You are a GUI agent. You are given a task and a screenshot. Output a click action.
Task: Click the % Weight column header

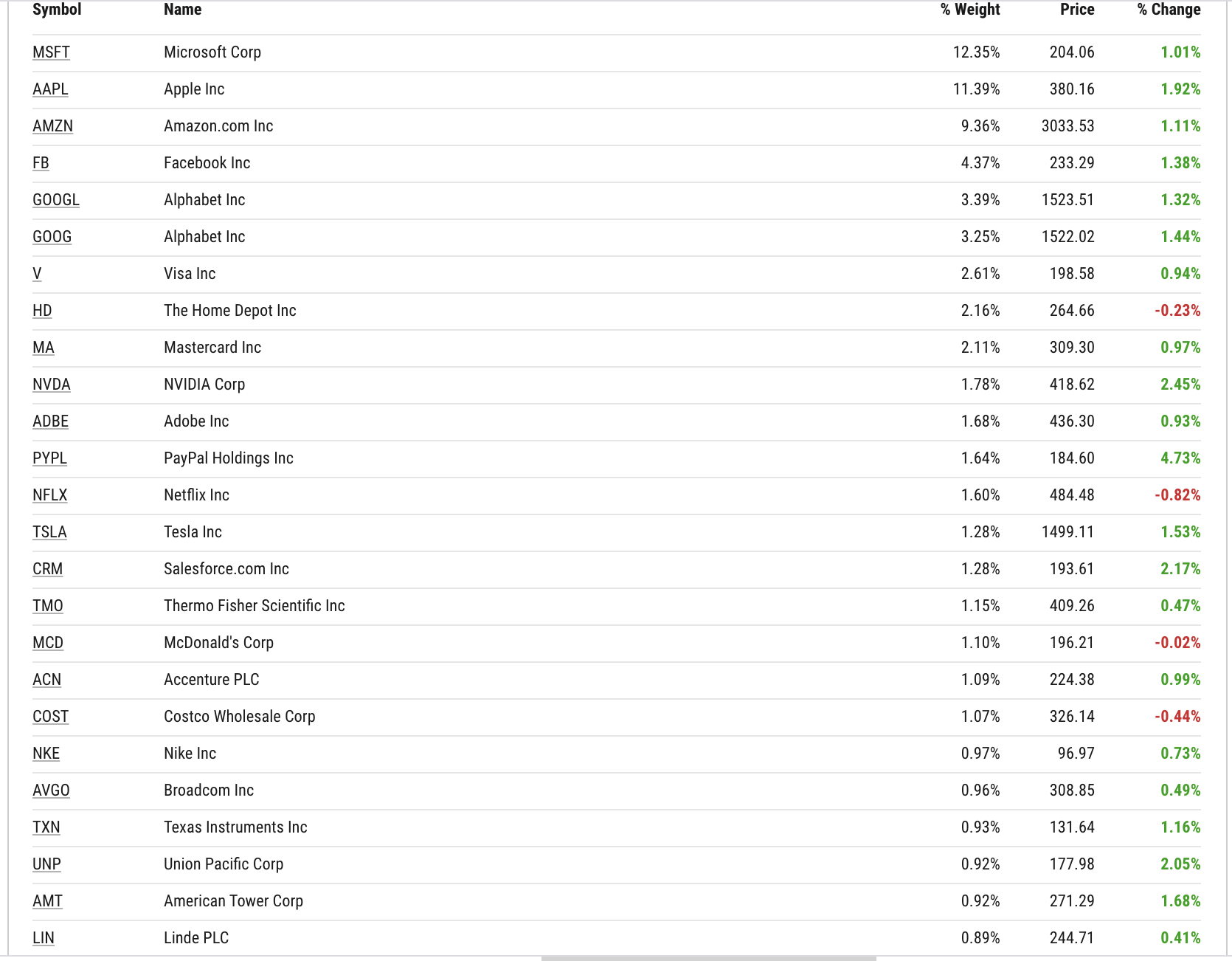970,10
